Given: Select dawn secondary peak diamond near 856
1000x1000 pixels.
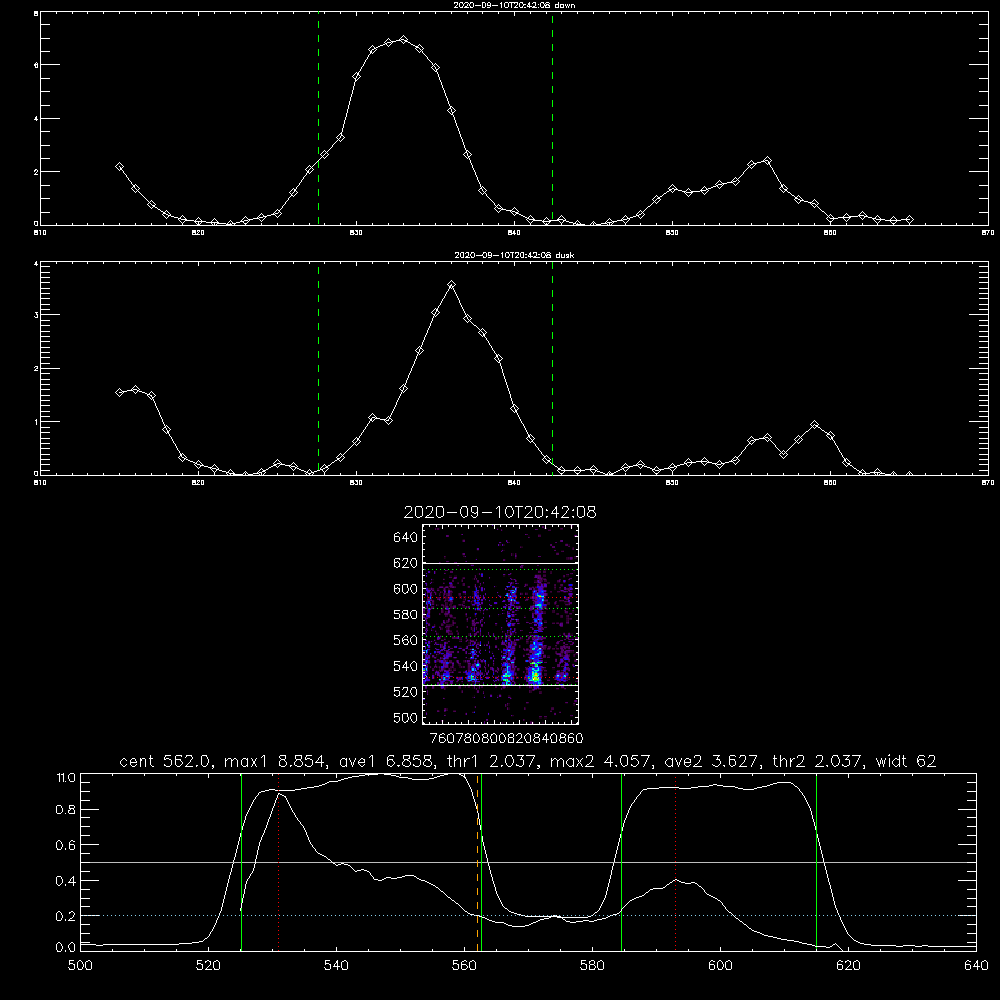Looking at the screenshot, I should tap(767, 161).
